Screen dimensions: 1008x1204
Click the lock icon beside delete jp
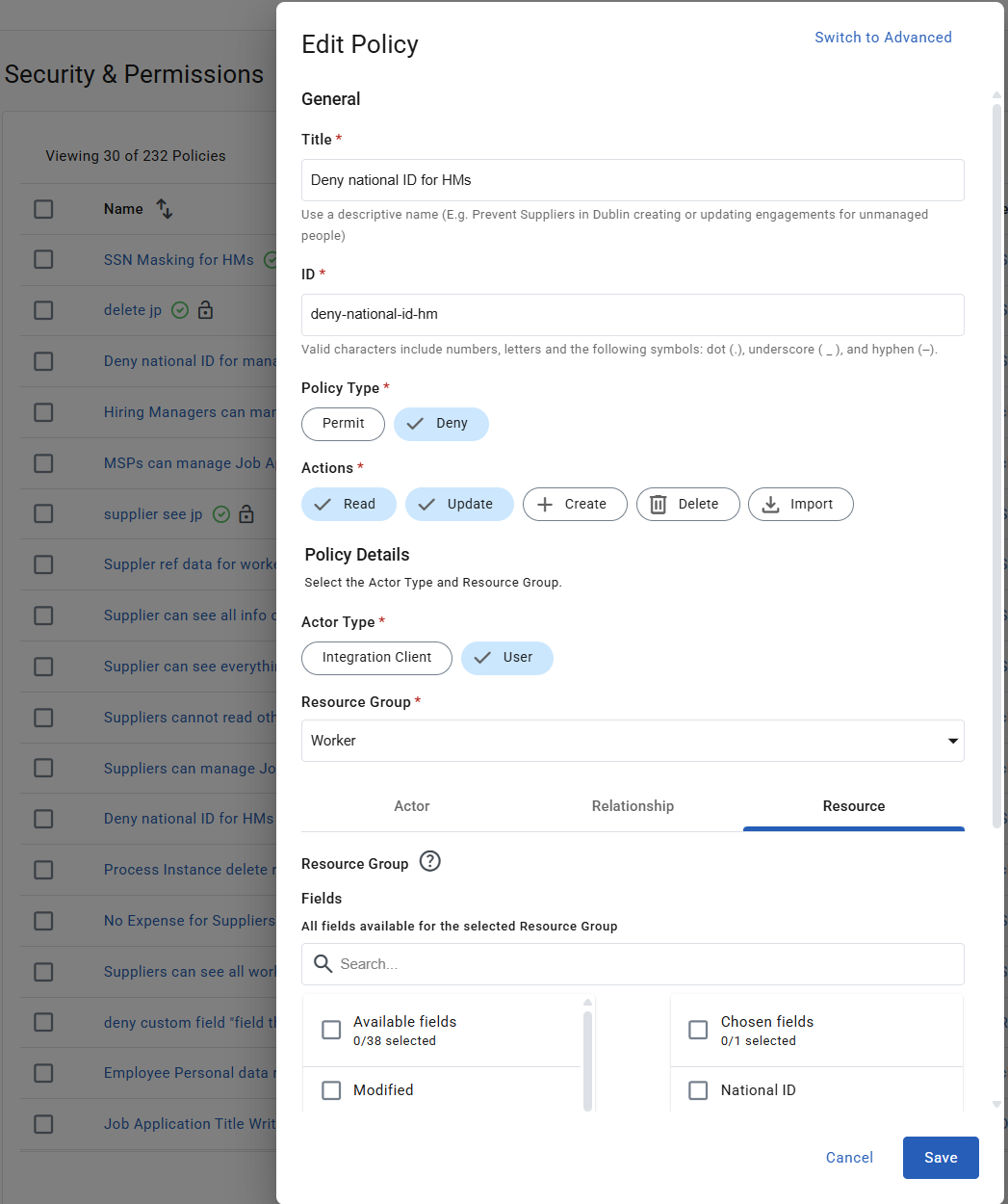(x=205, y=310)
